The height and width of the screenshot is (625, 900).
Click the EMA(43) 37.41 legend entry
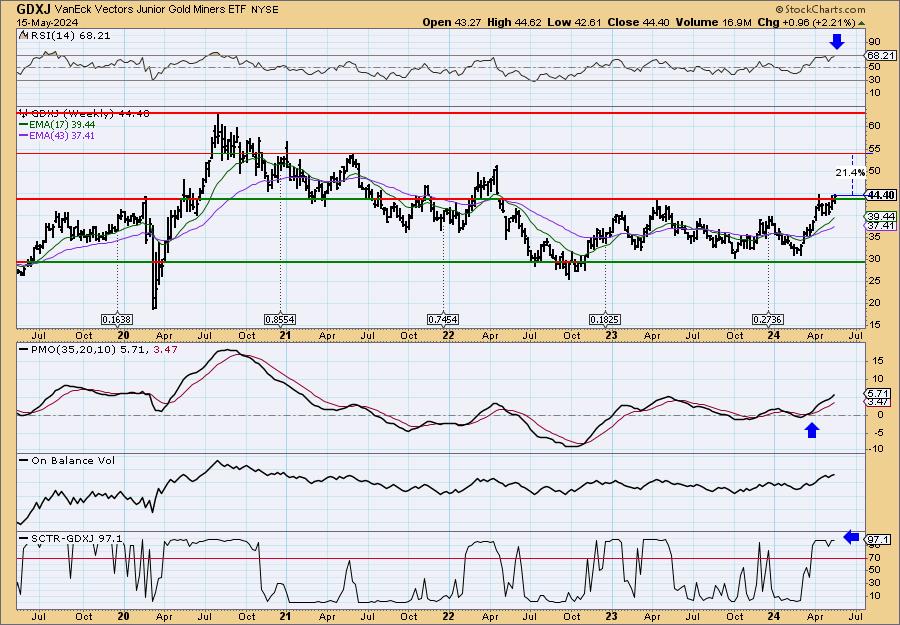click(x=57, y=135)
